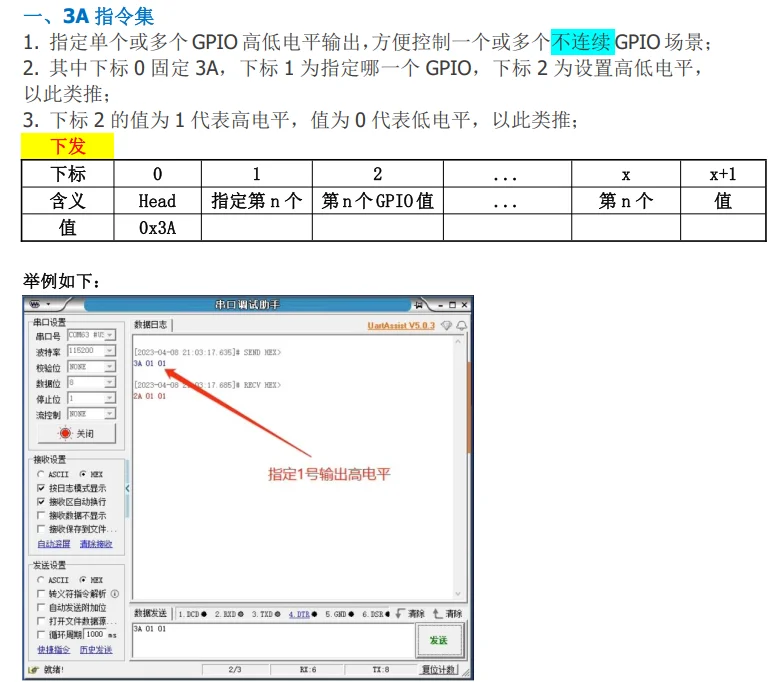The height and width of the screenshot is (682, 770).
Task: Click the x+1 table header cell
Action: tap(723, 174)
